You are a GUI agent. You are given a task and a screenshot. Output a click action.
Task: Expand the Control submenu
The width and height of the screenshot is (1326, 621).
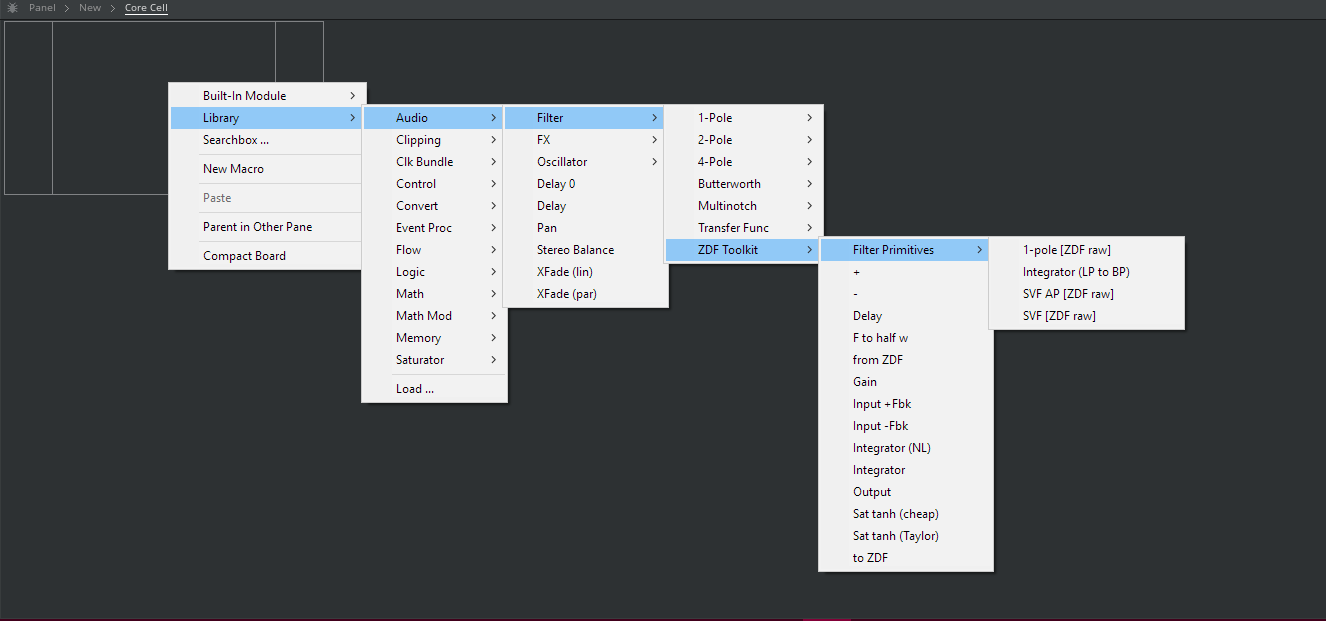(434, 184)
